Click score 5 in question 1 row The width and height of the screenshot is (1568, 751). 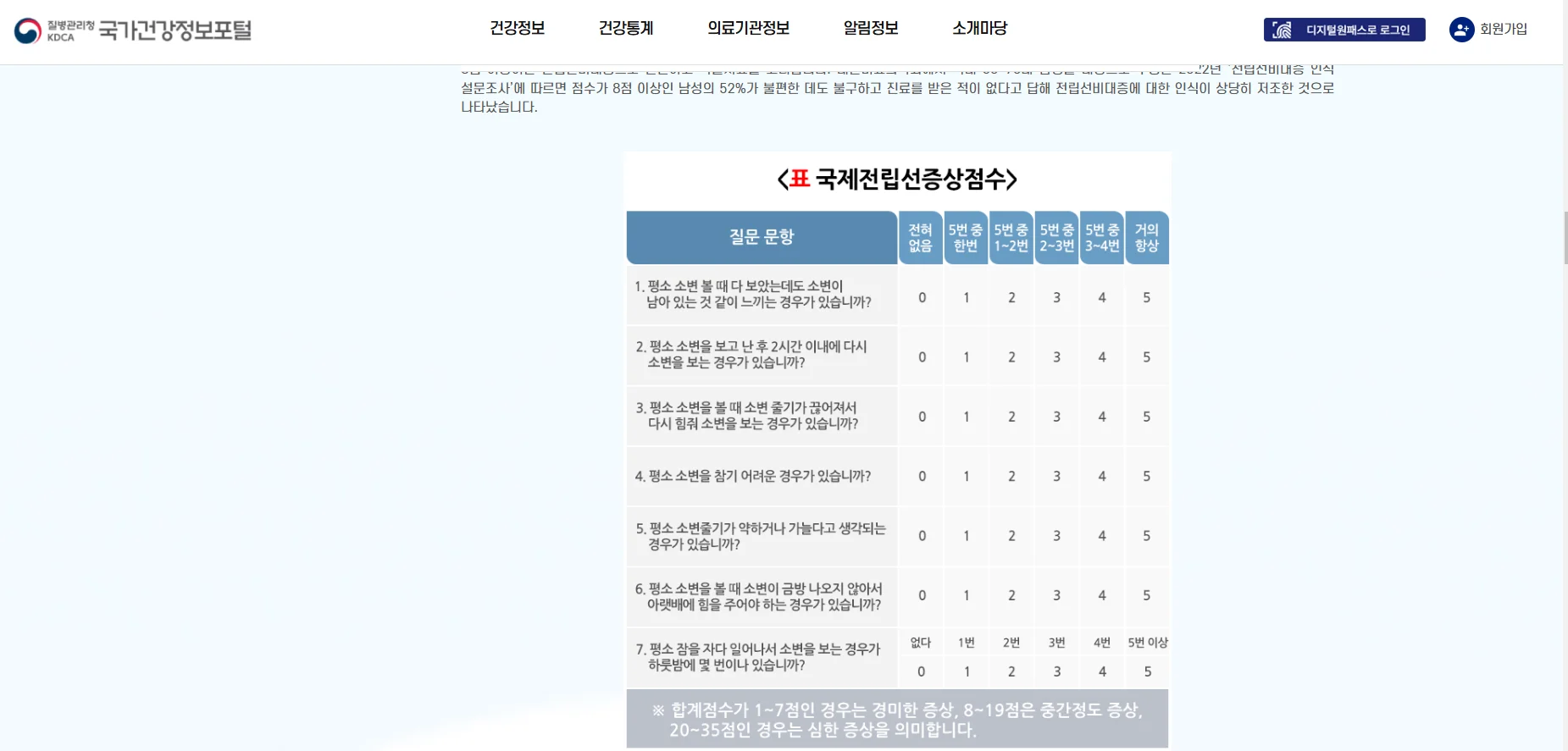coord(1147,297)
